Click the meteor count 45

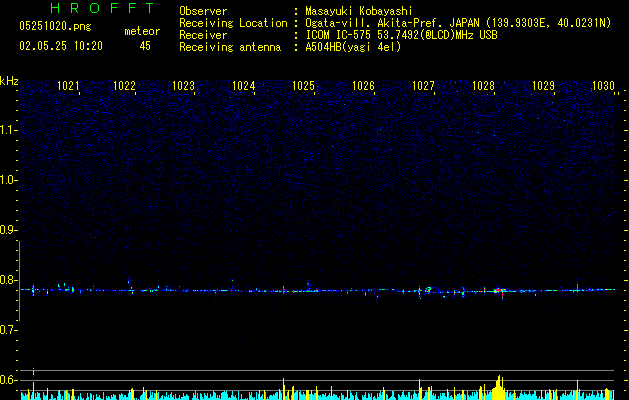pyautogui.click(x=145, y=46)
